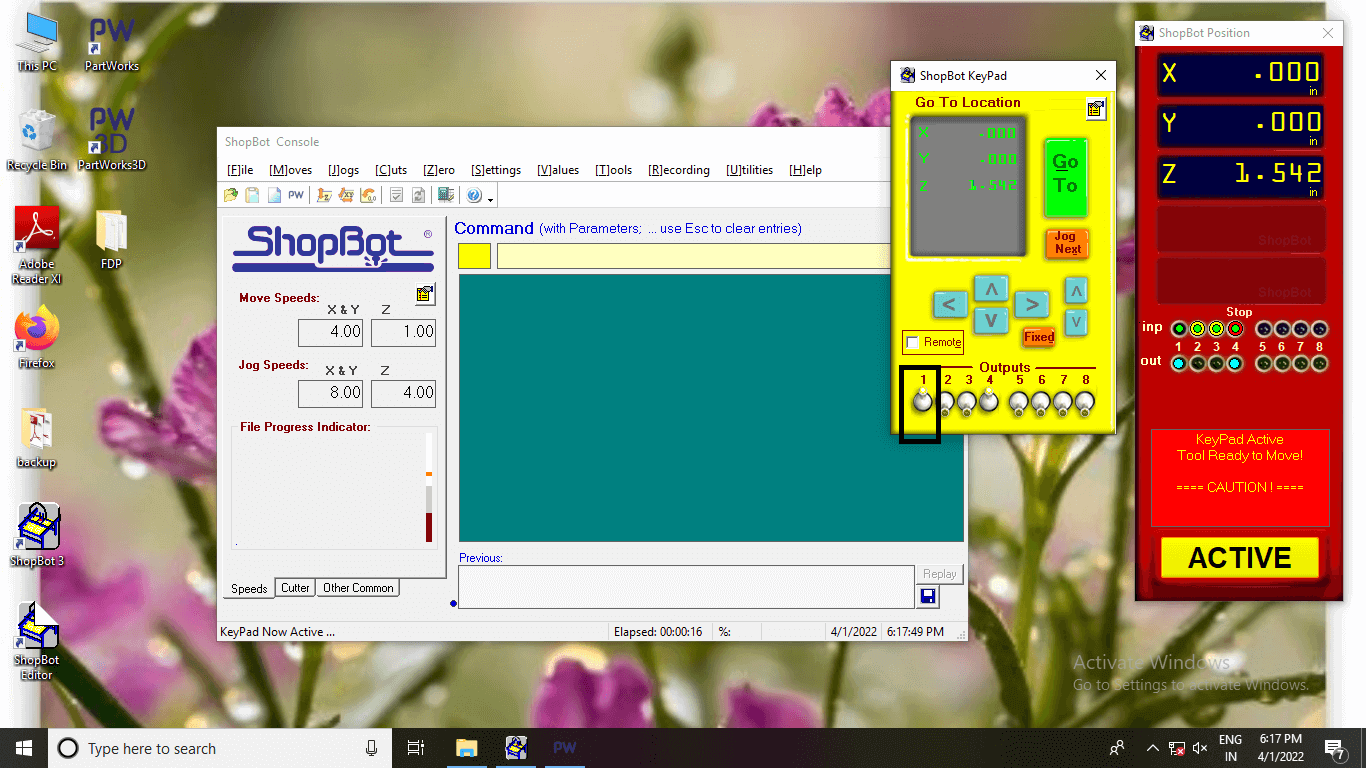
Task: Click the clipboard icon in Console toolbar
Action: point(252,195)
